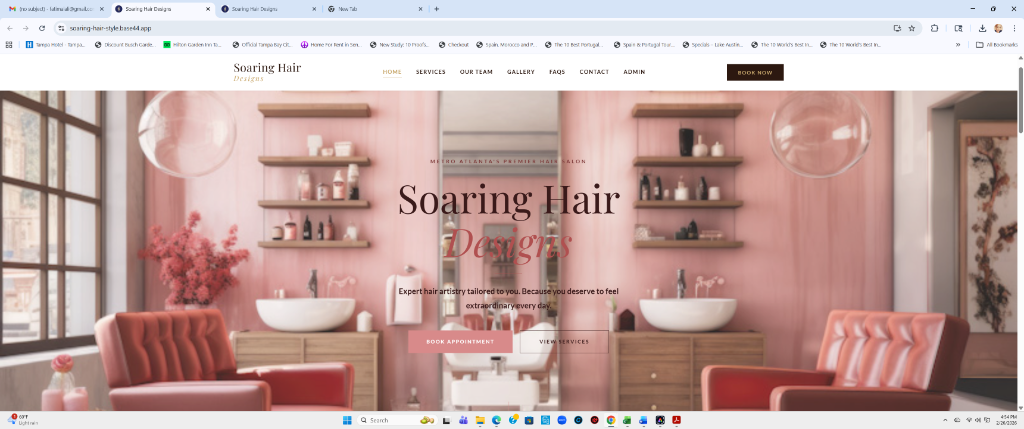Open the Checkout bookmark
1024x429 pixels.
tap(454, 44)
